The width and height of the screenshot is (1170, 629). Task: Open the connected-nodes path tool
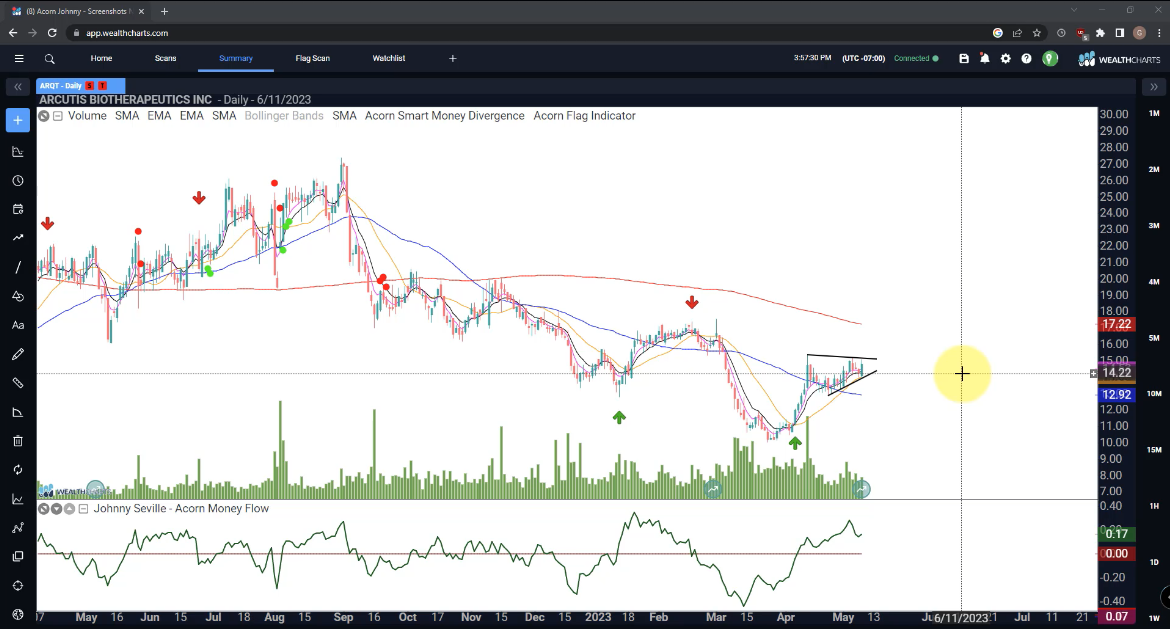point(18,528)
